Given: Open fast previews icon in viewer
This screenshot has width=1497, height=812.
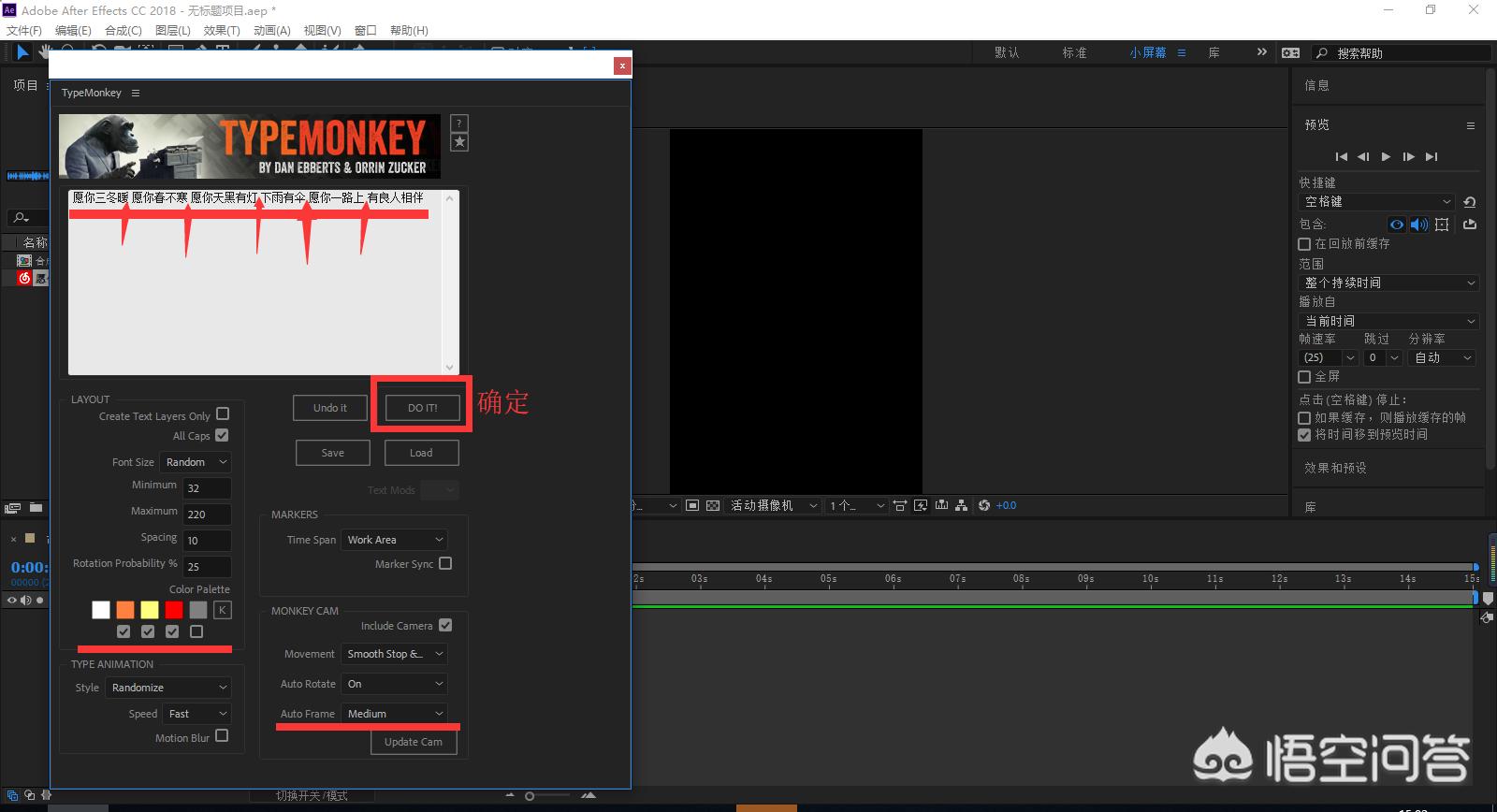Looking at the screenshot, I should tap(921, 506).
